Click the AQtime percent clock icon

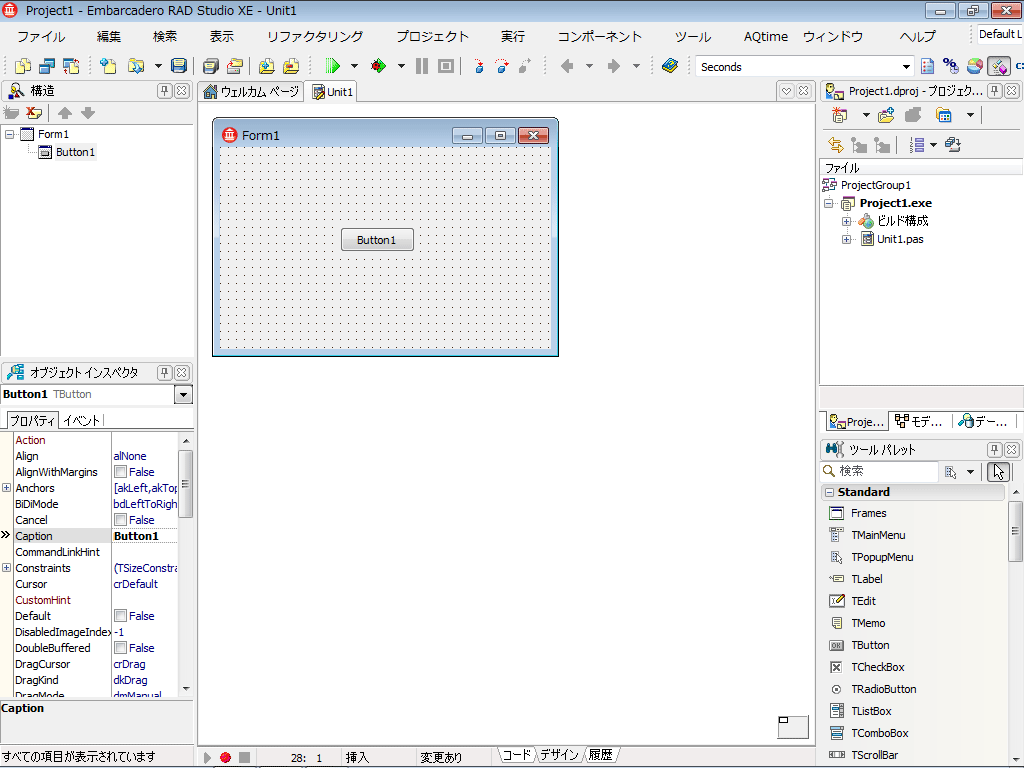[x=951, y=66]
